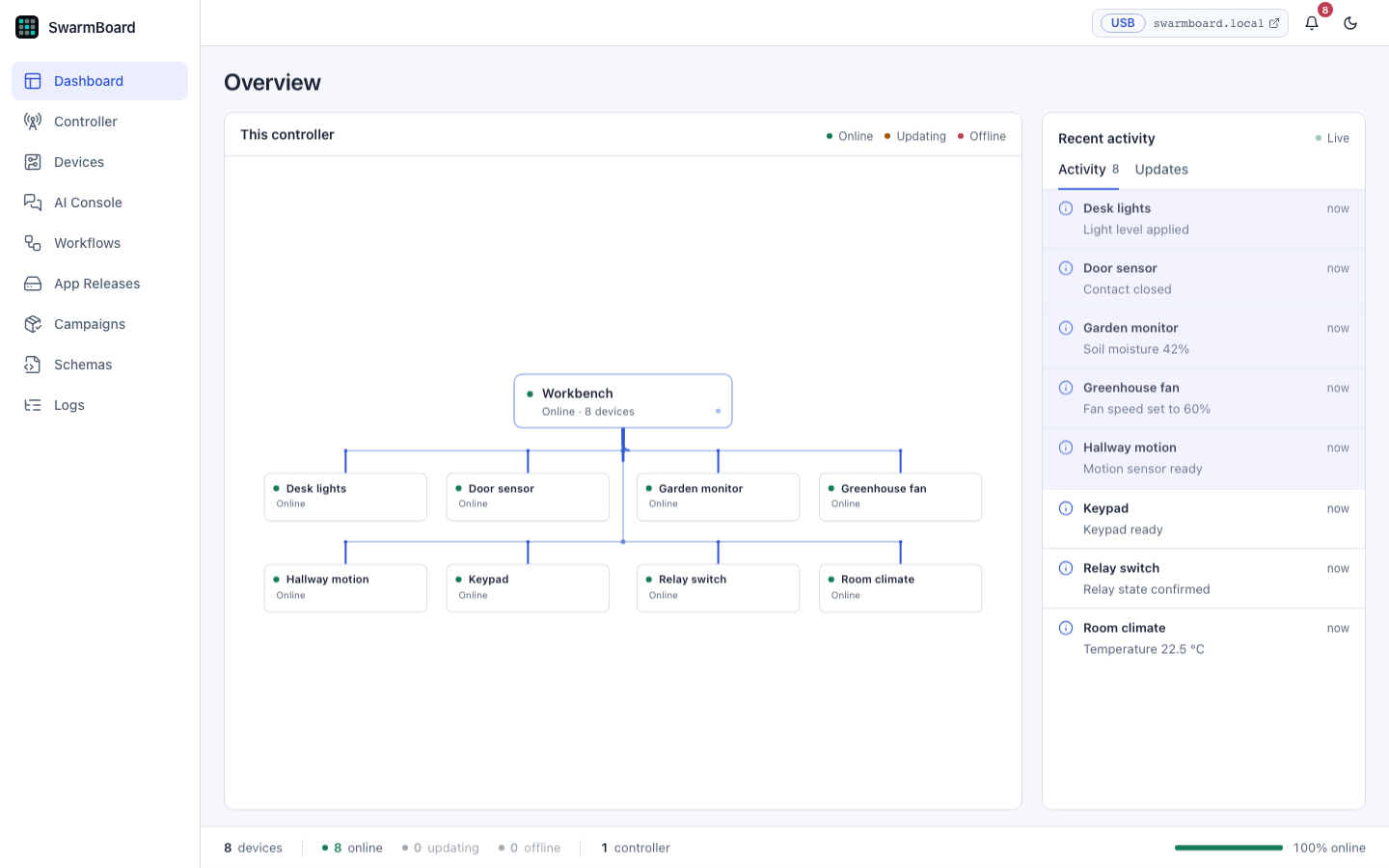Image resolution: width=1389 pixels, height=868 pixels.
Task: Click the Relay switch activity info icon
Action: click(1066, 568)
